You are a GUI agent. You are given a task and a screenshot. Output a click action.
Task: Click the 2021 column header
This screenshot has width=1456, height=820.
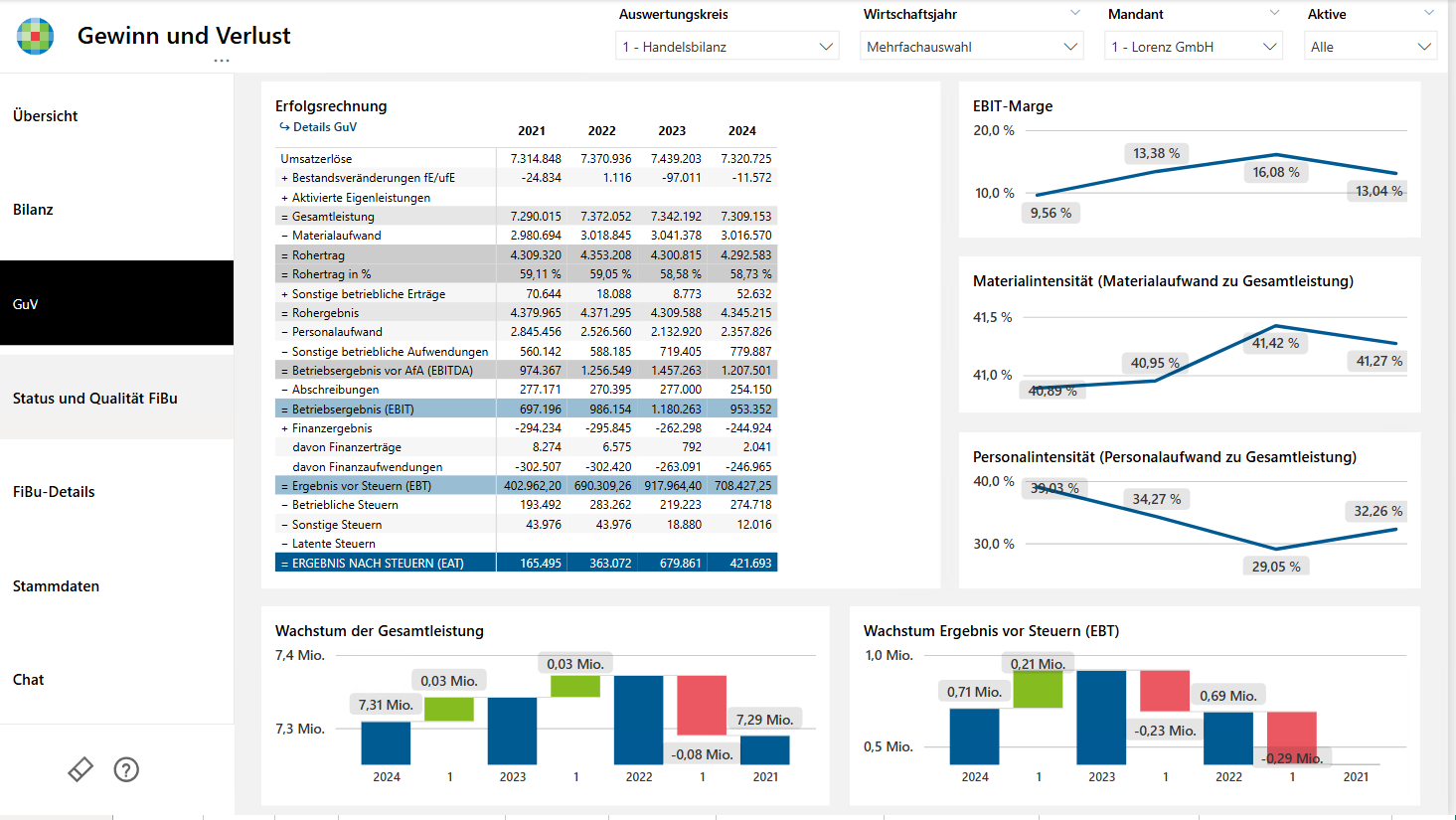click(x=532, y=131)
